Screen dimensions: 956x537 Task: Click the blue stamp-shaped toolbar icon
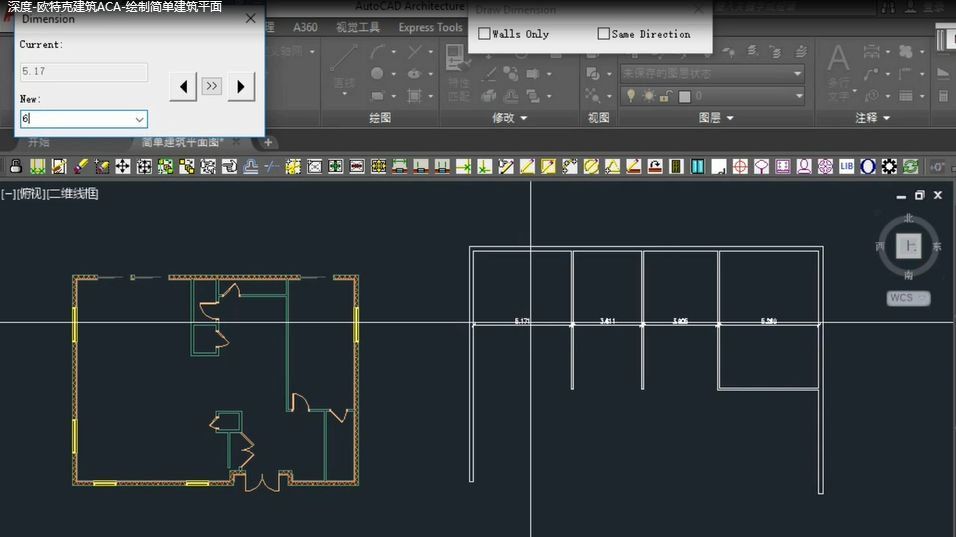251,166
